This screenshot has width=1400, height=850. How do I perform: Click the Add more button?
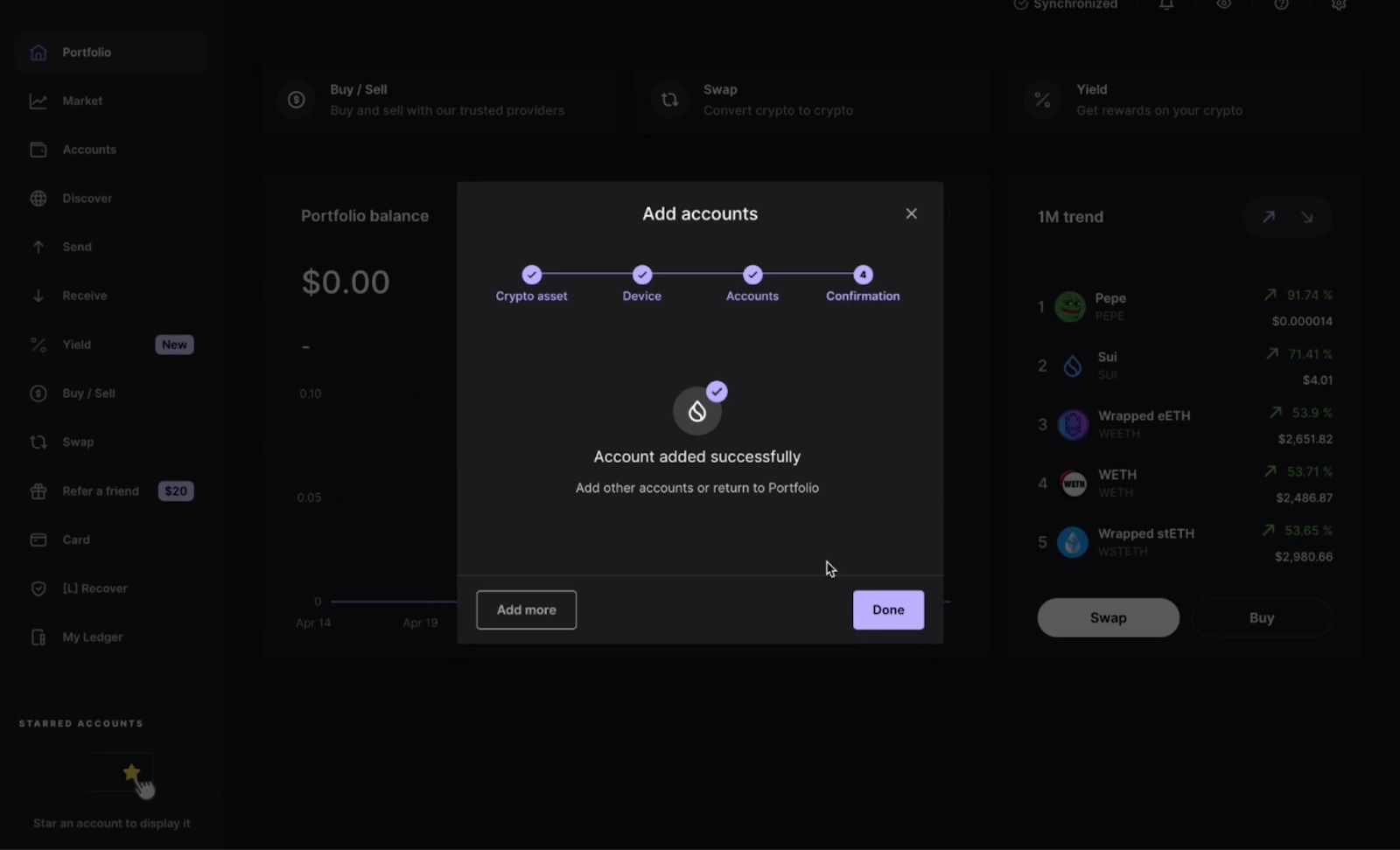[526, 610]
